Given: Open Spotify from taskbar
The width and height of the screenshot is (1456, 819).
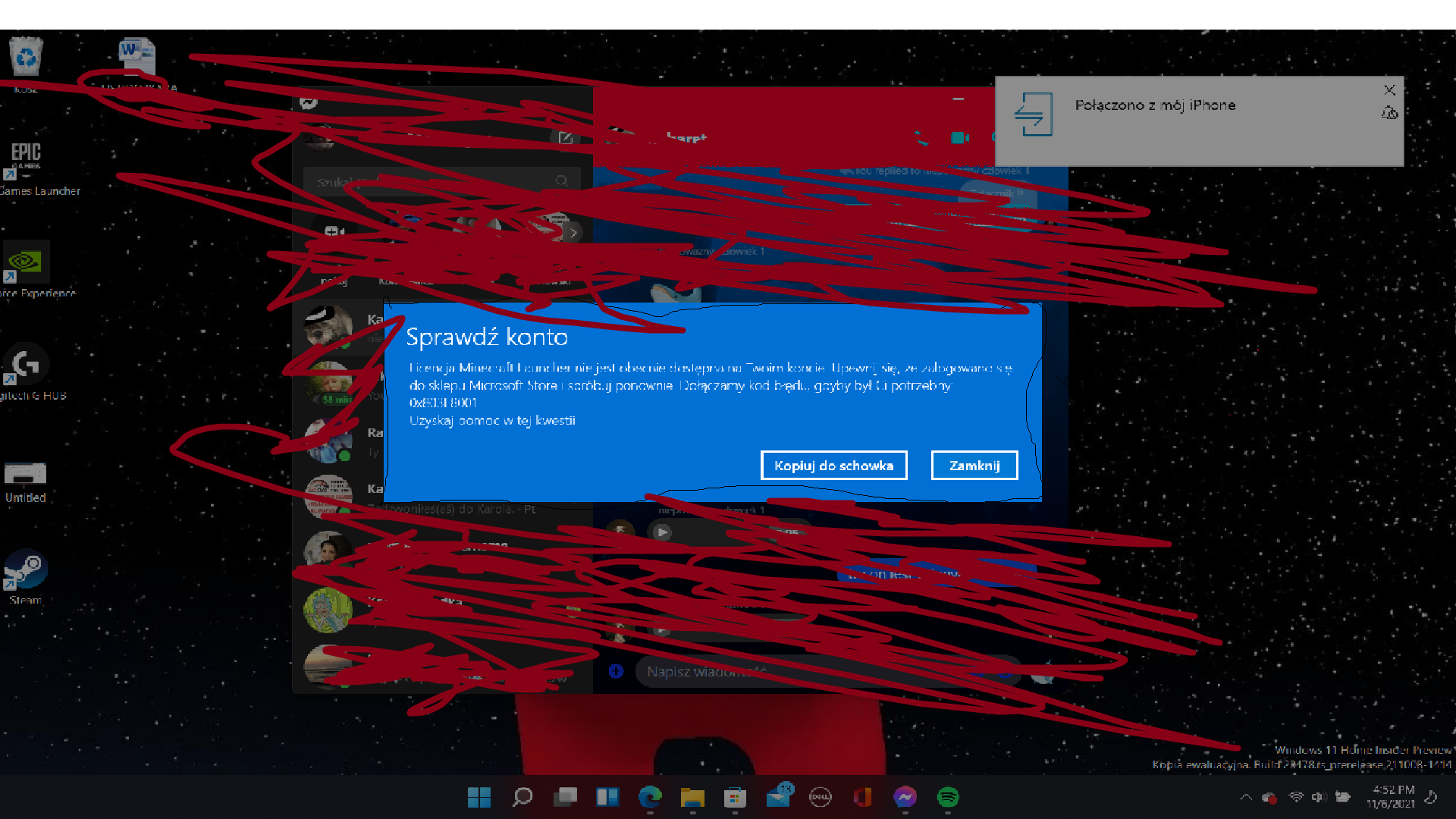Looking at the screenshot, I should click(x=948, y=797).
